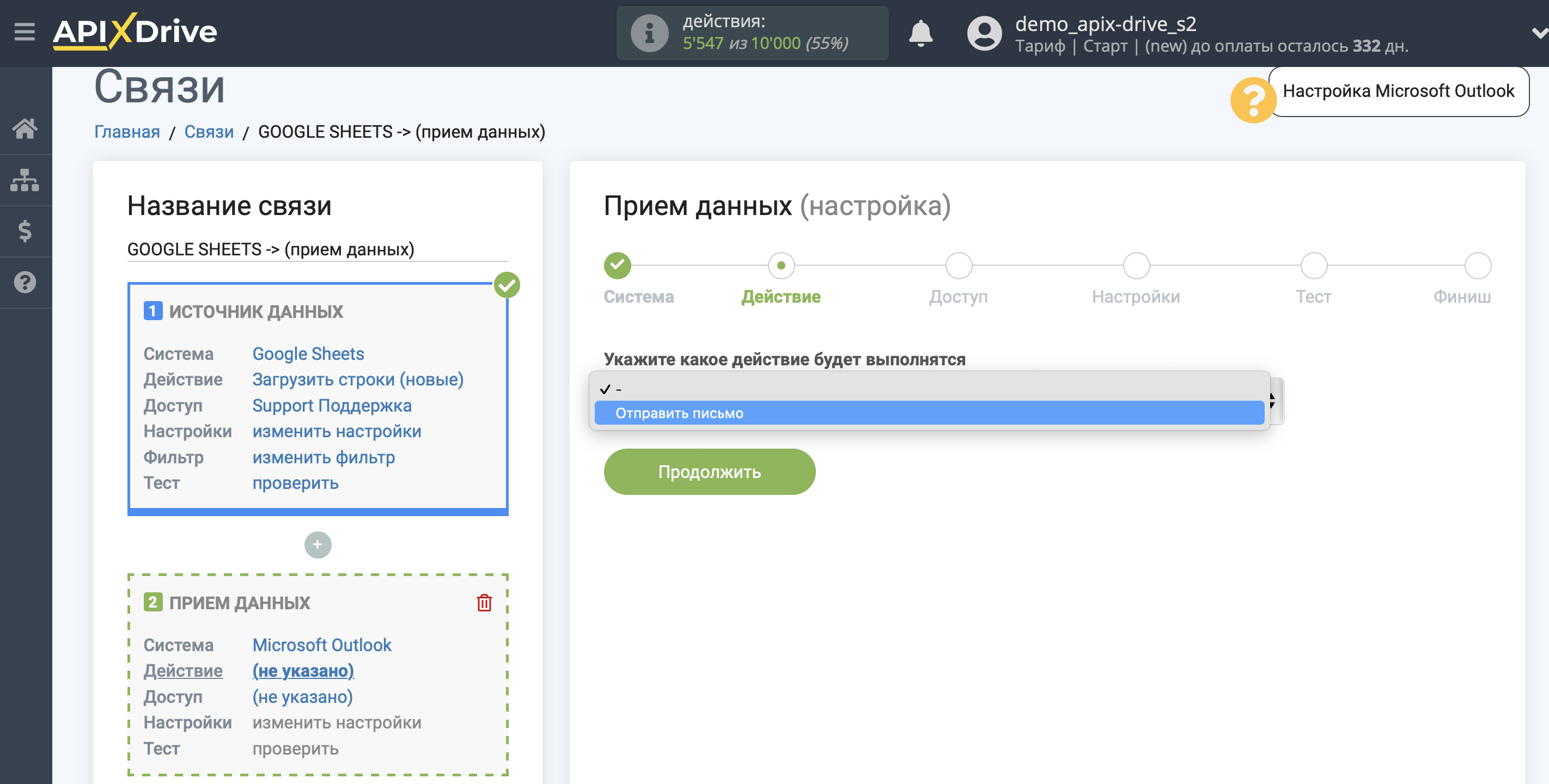Click the Действие (не указано) link
Viewport: 1549px width, 784px height.
[x=302, y=670]
